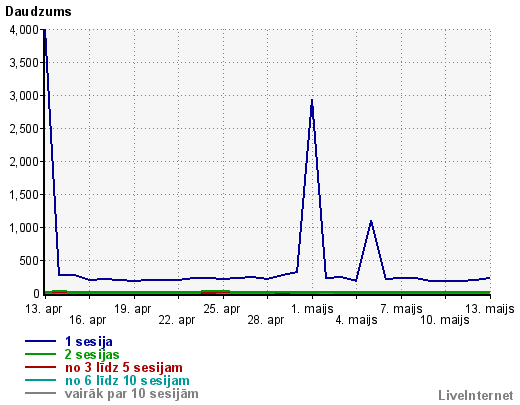
Task: Click 'vairāk par 10 sesijām' legend entry
Action: (x=132, y=394)
